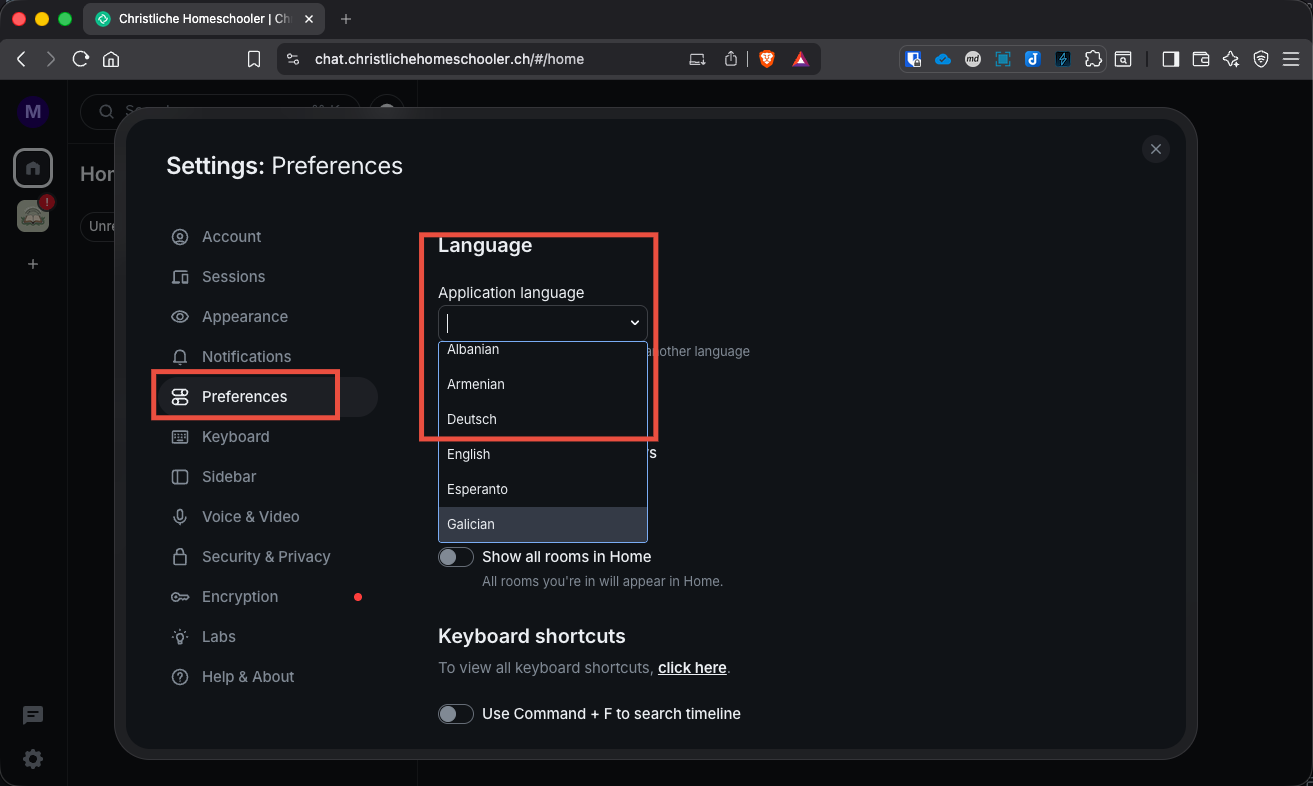Click the site information icon in address bar
Image resolution: width=1313 pixels, height=786 pixels.
(292, 59)
